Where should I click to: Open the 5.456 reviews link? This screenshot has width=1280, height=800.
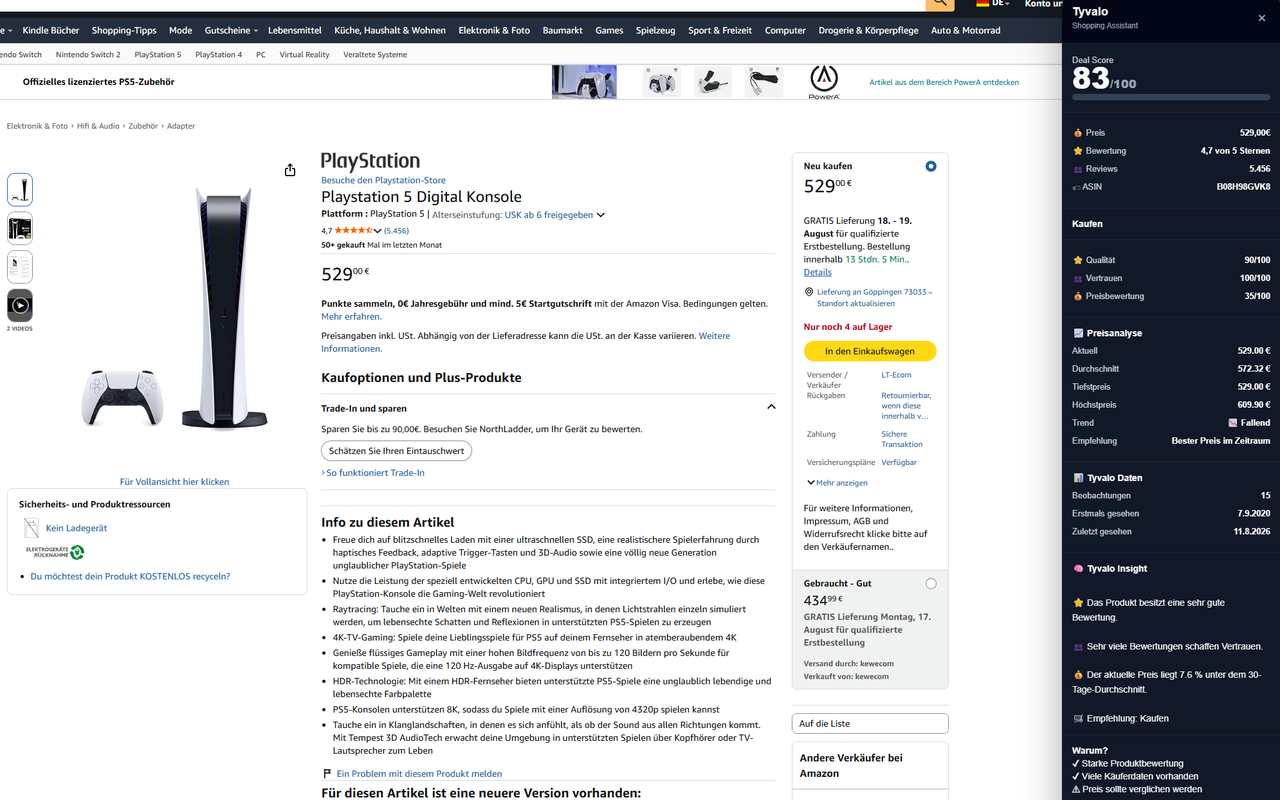(x=396, y=231)
